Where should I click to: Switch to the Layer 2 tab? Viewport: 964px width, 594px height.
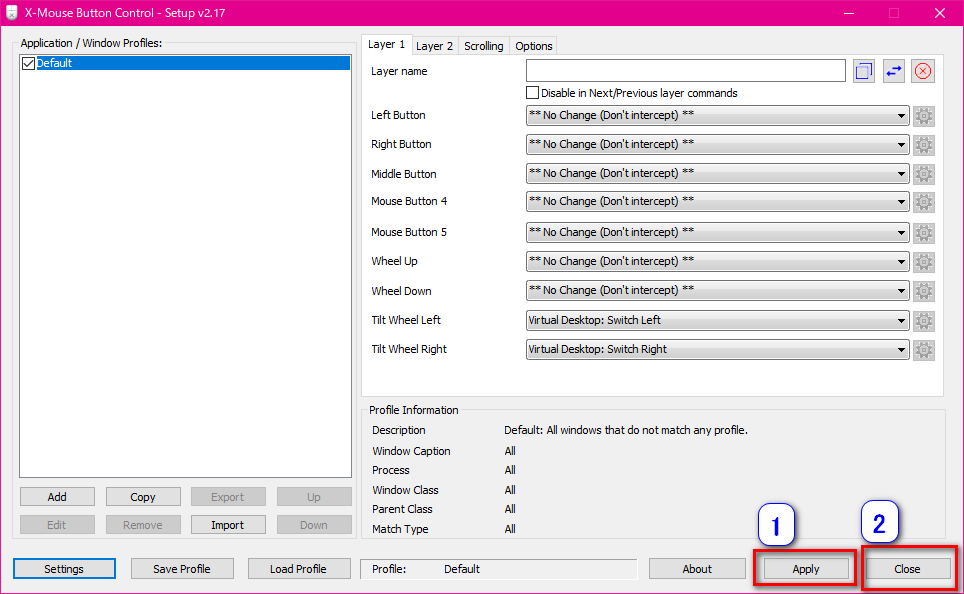[x=434, y=46]
